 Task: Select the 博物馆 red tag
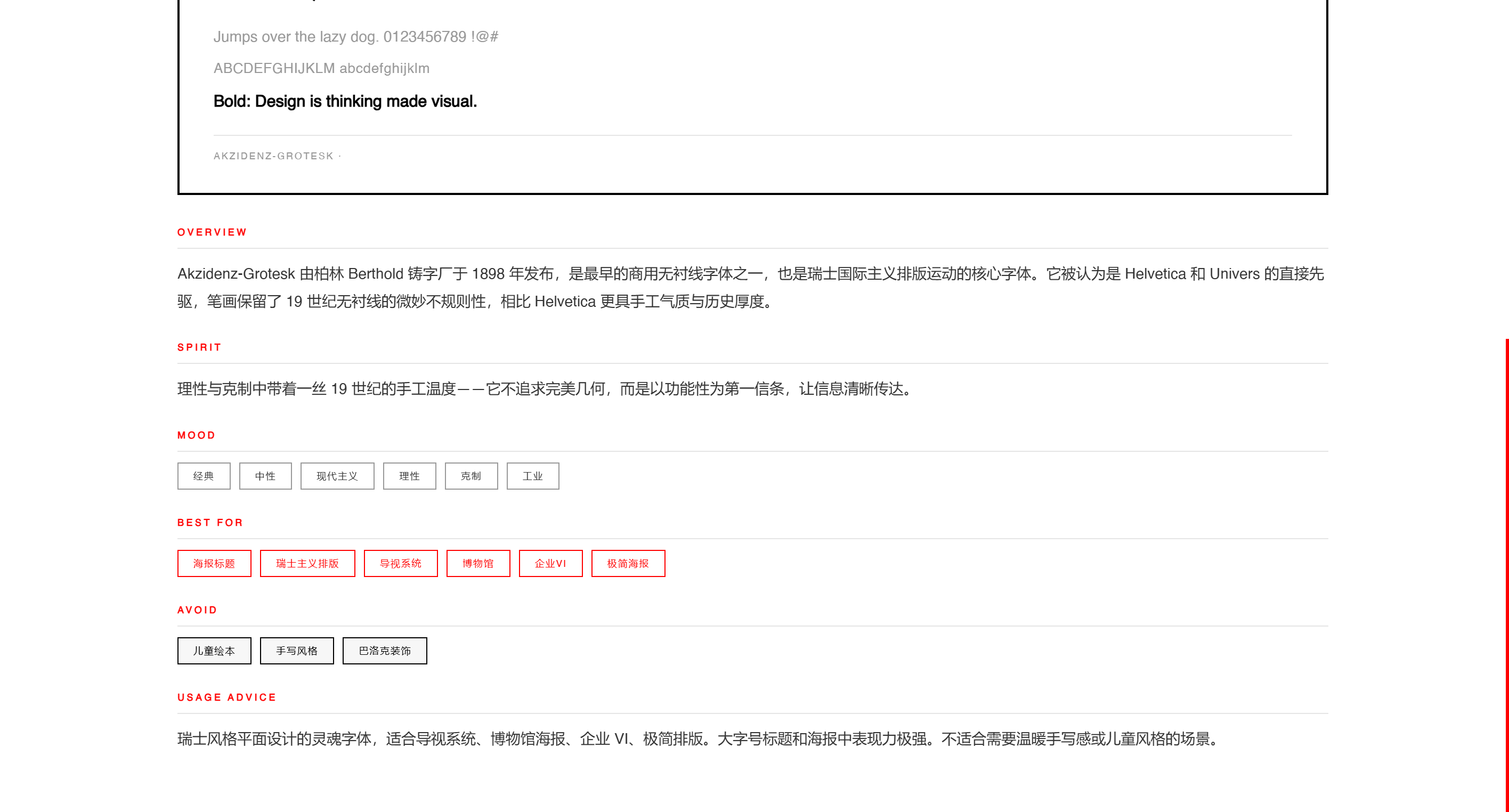point(477,563)
